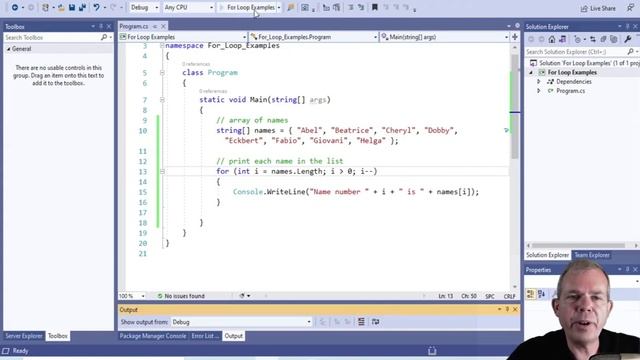Open the For Loop Examples project dropdown
This screenshot has width=640, height=360.
point(183,37)
